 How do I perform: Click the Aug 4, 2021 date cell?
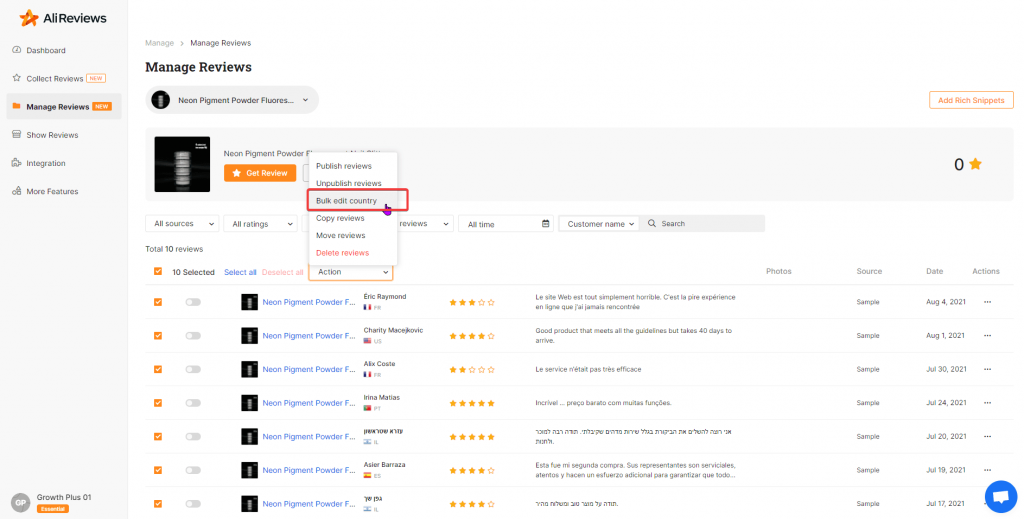pos(945,302)
